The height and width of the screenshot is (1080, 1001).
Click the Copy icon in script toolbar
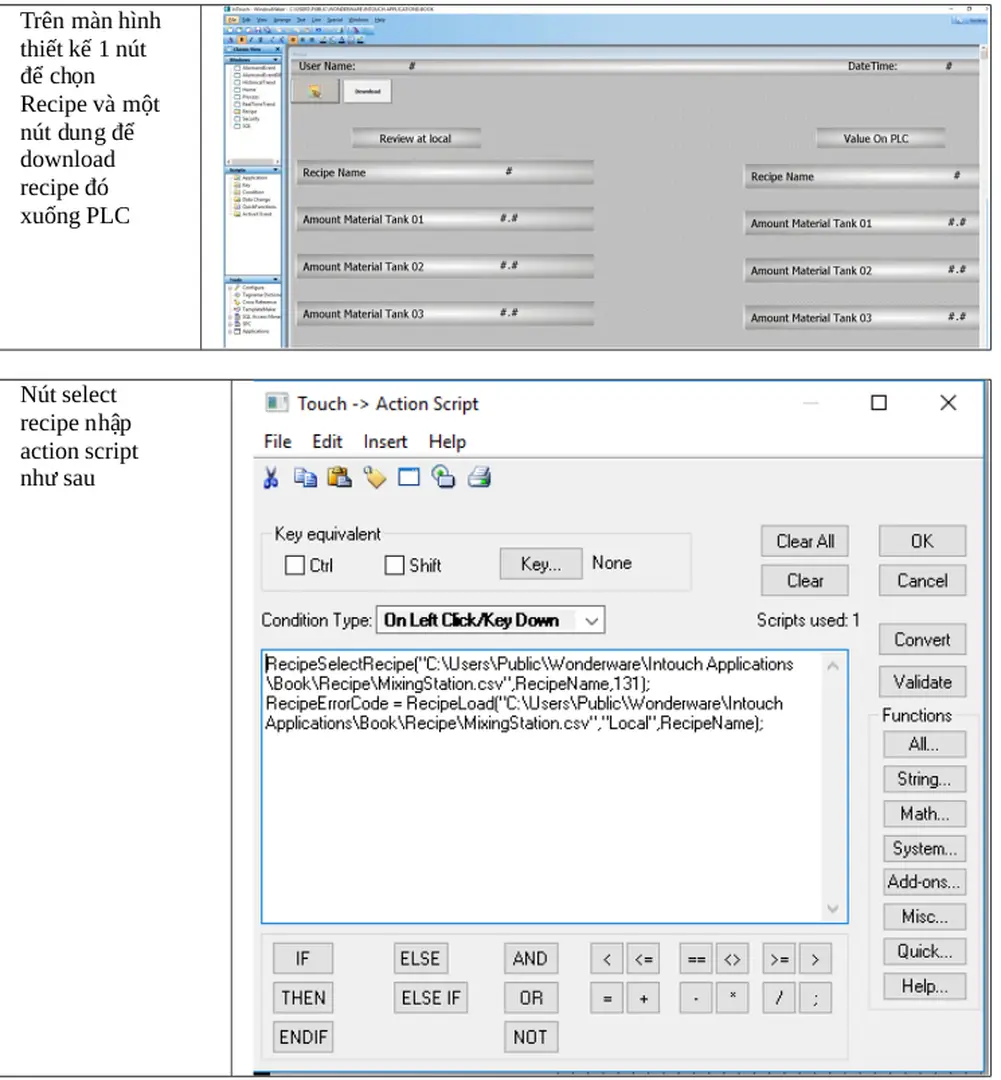pos(305,477)
